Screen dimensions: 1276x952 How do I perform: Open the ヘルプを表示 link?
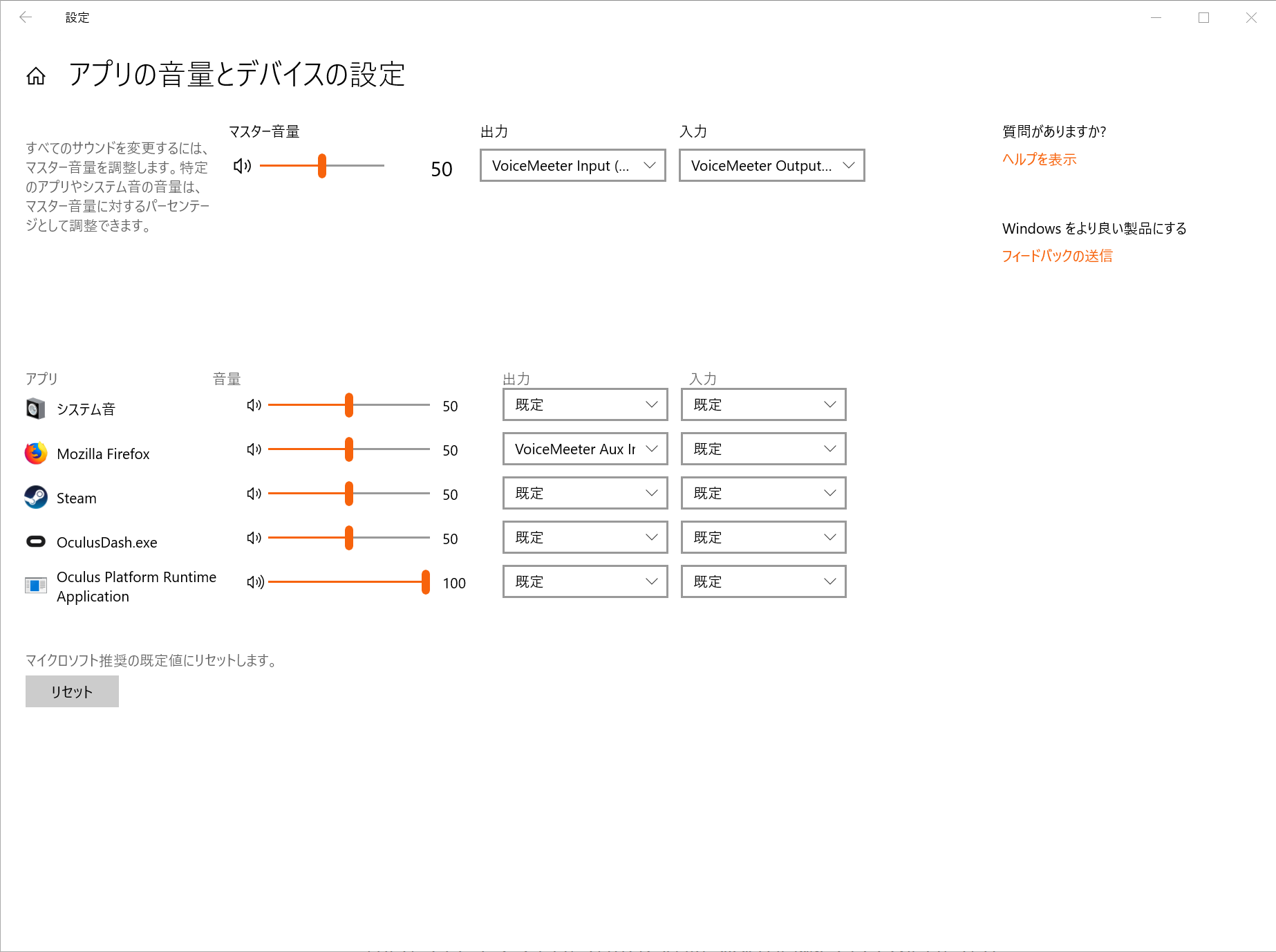[x=1040, y=159]
